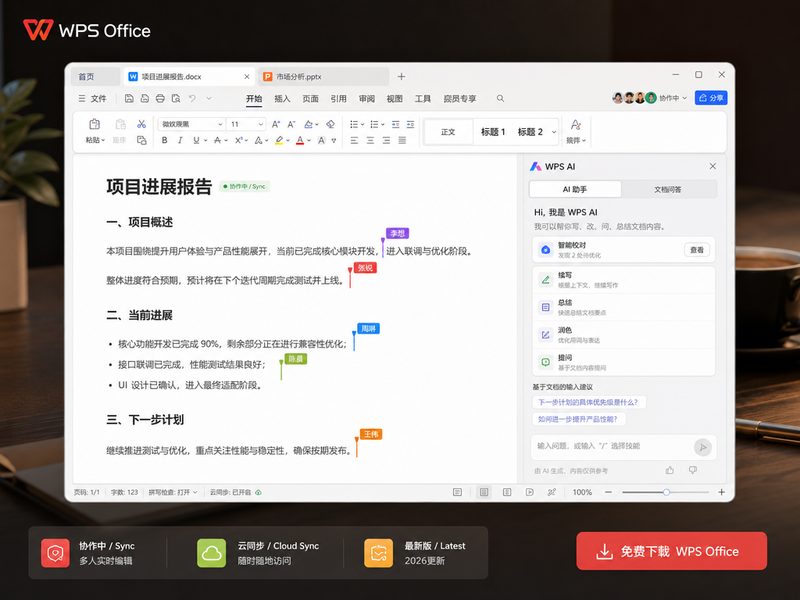Screen dimensions: 800x600
Task: Apply red font color
Action: tap(300, 140)
